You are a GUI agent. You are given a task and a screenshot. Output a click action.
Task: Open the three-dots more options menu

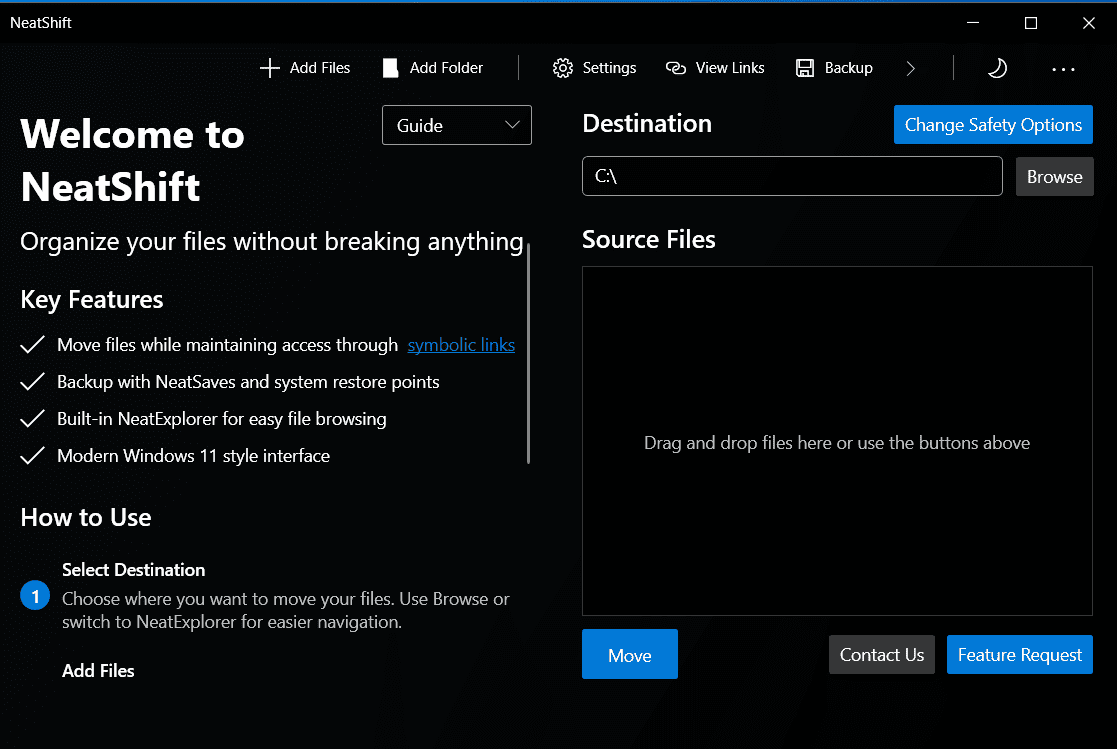click(x=1063, y=69)
